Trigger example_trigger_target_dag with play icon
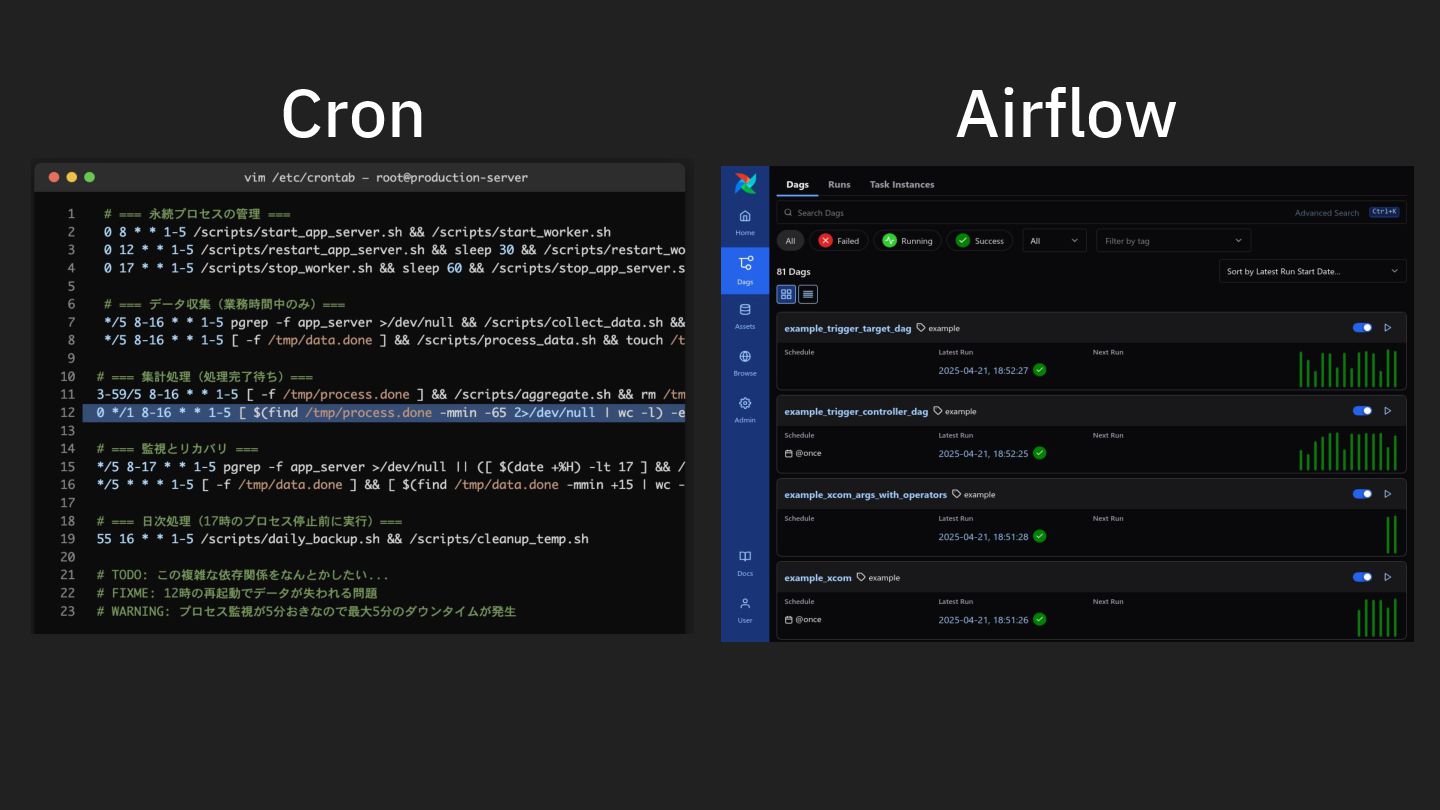1440x810 pixels. pos(1387,327)
